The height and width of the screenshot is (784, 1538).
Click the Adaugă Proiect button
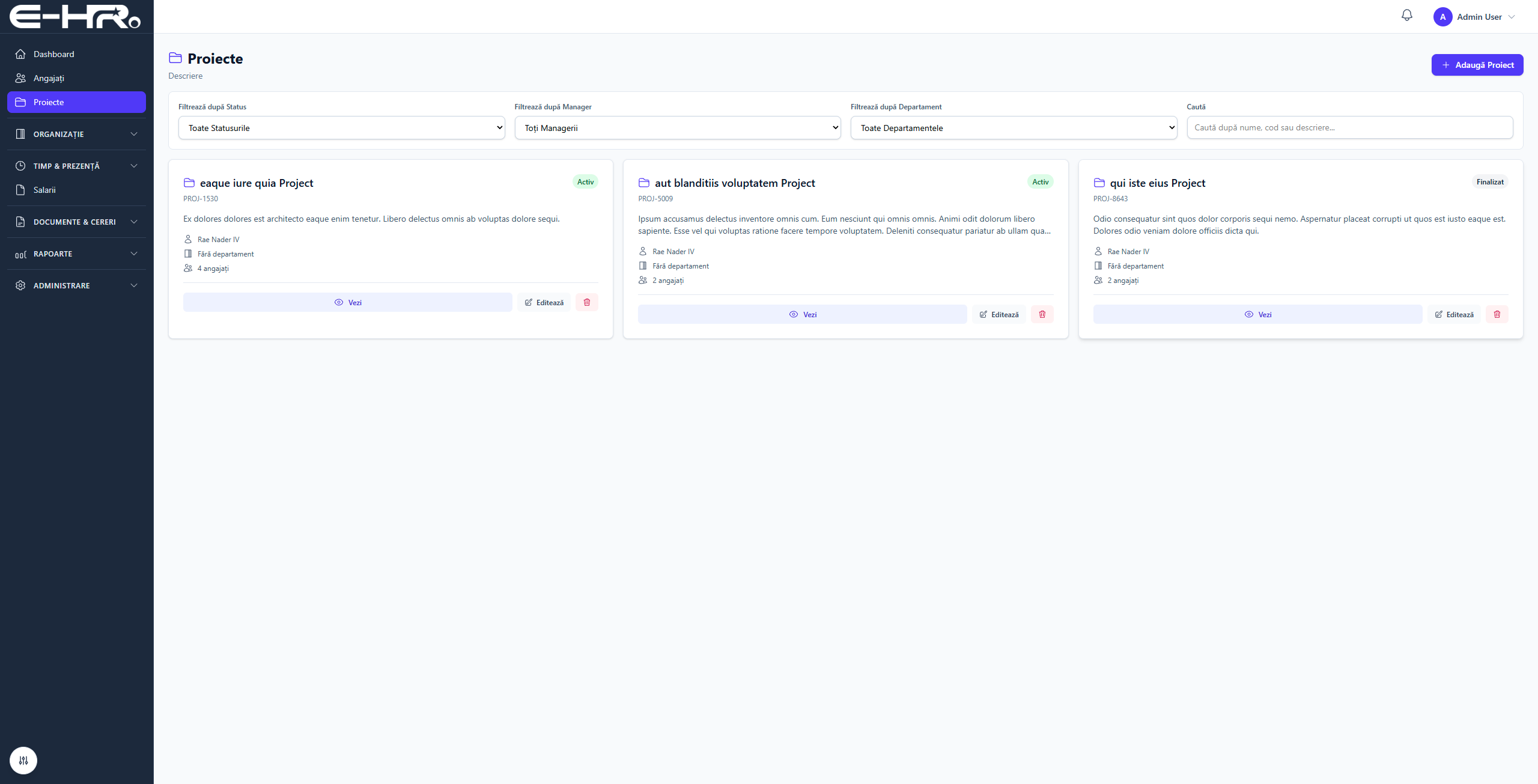(x=1477, y=65)
